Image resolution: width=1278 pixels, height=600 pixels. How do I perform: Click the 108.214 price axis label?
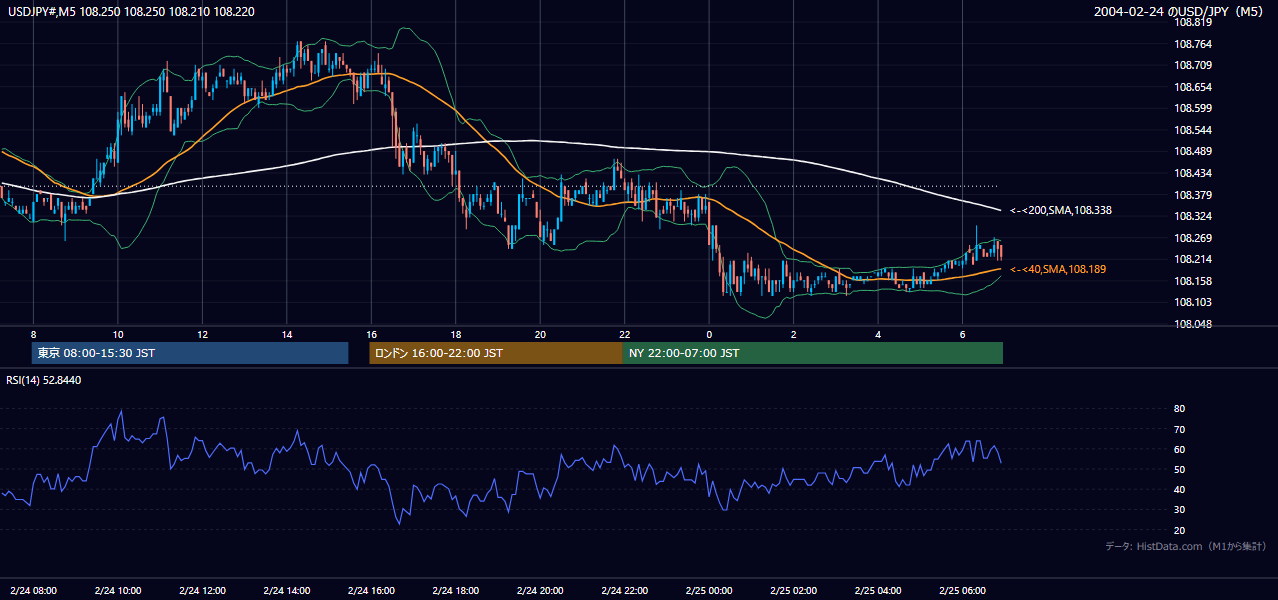(1192, 260)
